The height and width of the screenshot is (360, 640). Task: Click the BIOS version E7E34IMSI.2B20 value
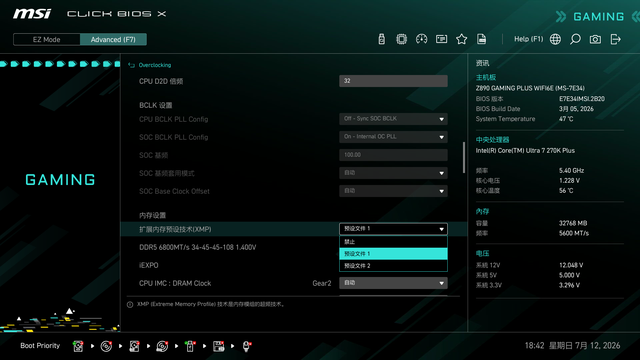[x=582, y=99]
